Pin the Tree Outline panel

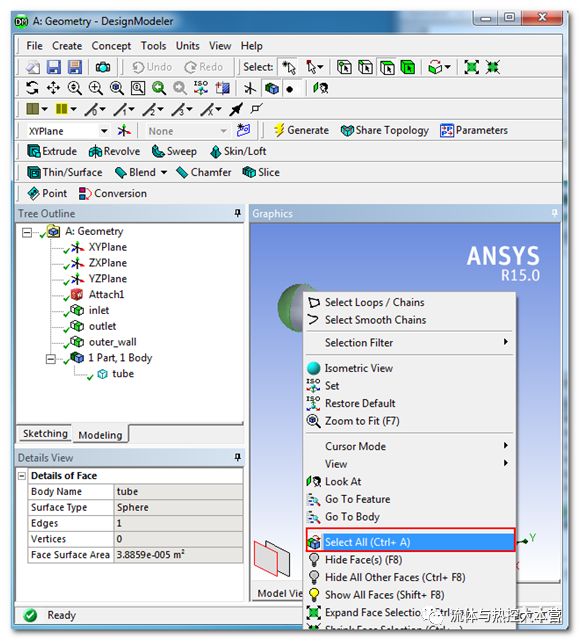(237, 213)
